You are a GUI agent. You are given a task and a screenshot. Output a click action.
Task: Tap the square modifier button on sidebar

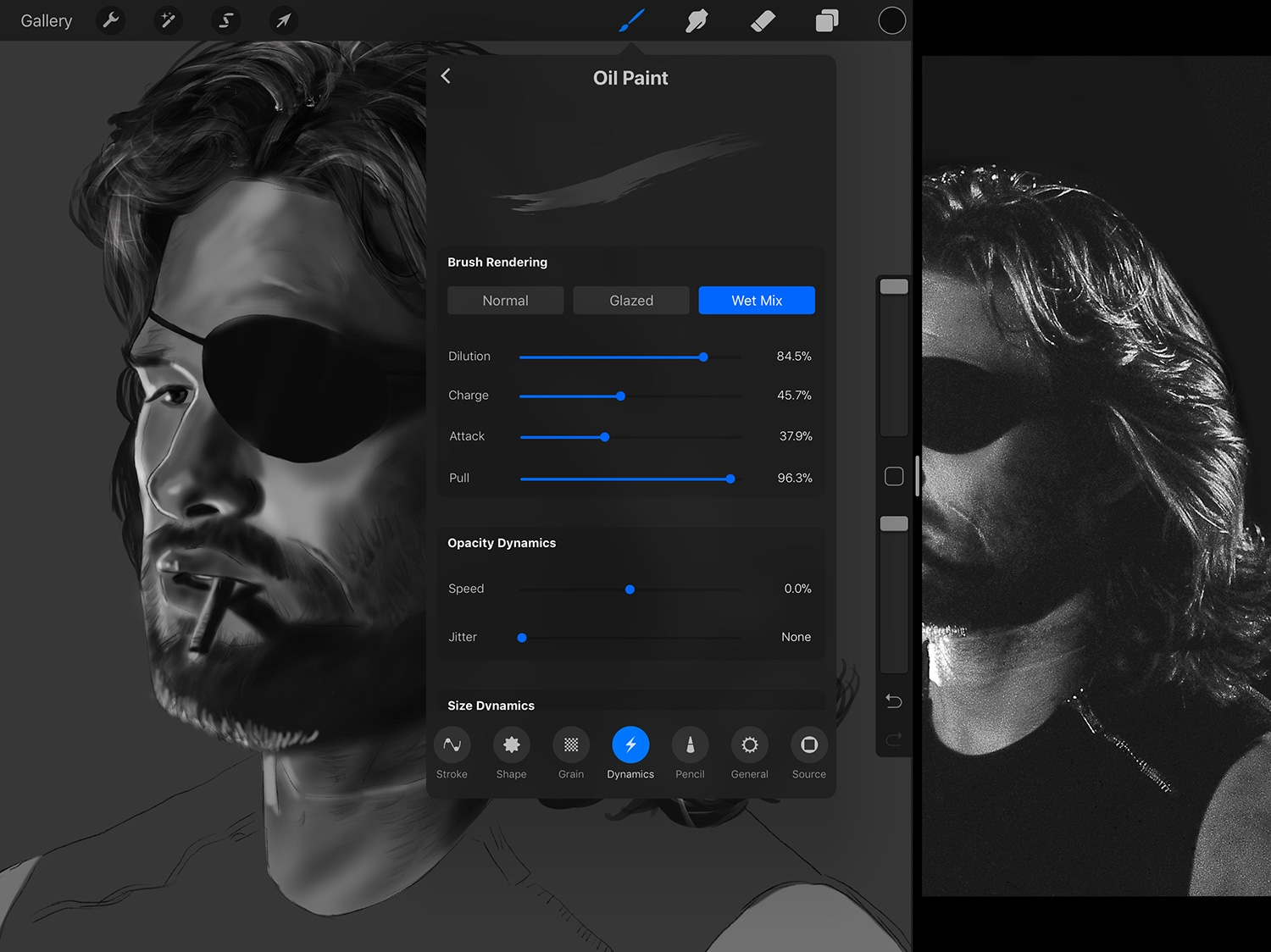894,477
